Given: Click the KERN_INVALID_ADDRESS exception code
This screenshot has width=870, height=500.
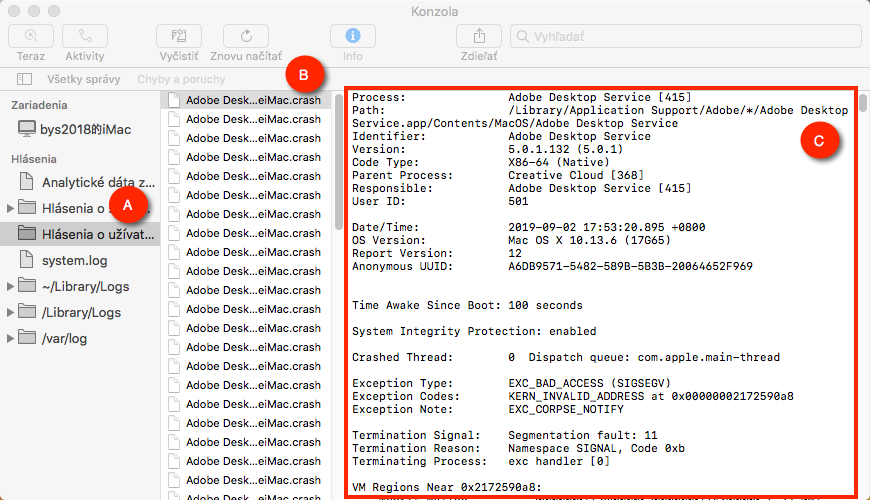Looking at the screenshot, I should [651, 396].
